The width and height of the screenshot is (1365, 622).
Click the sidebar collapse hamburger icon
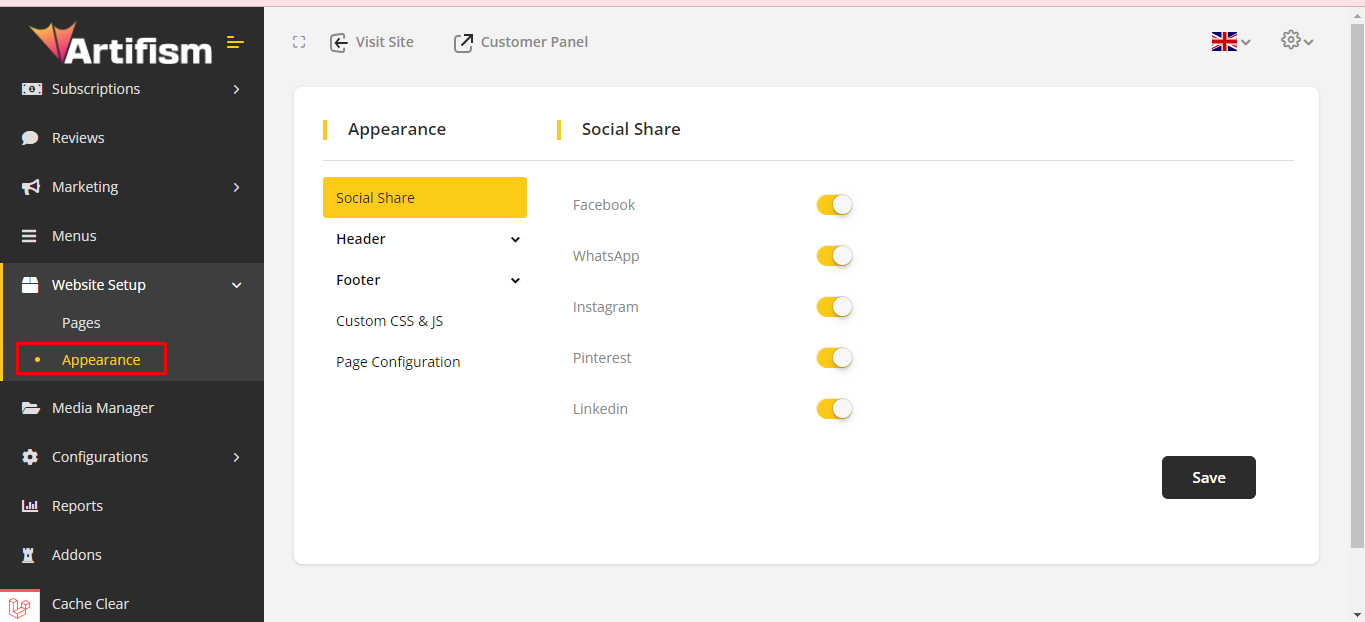coord(235,42)
